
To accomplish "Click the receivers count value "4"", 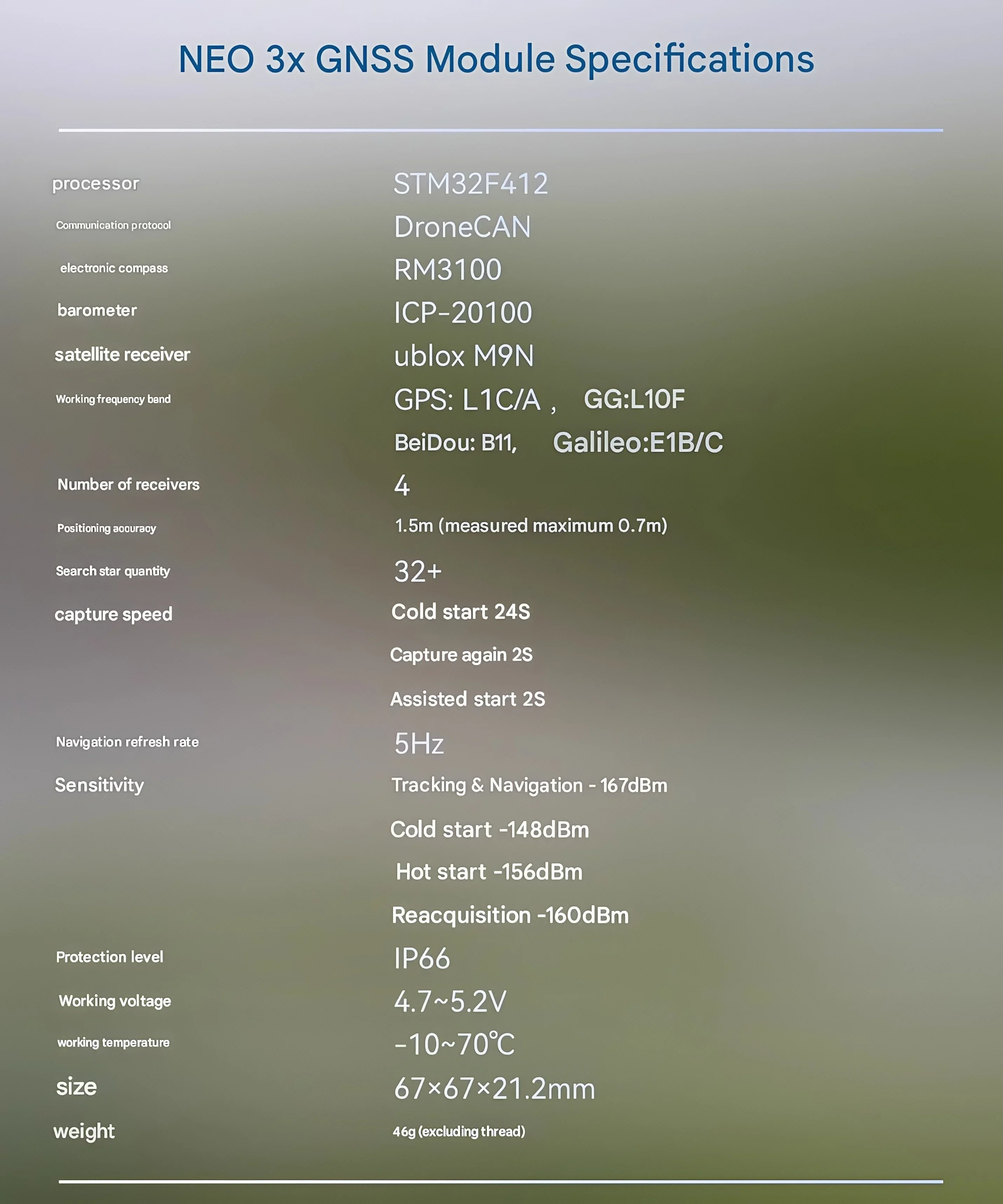I will 402,485.
